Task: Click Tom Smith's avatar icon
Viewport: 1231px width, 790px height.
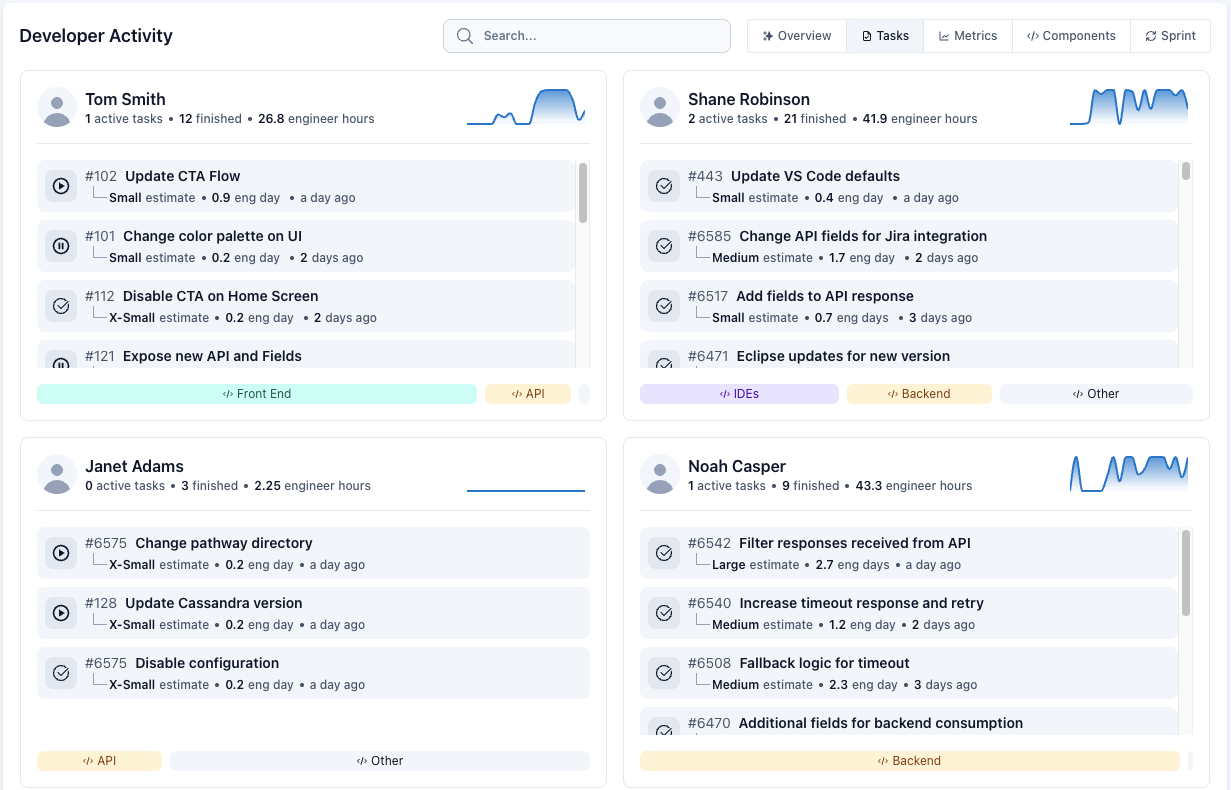Action: pos(57,107)
